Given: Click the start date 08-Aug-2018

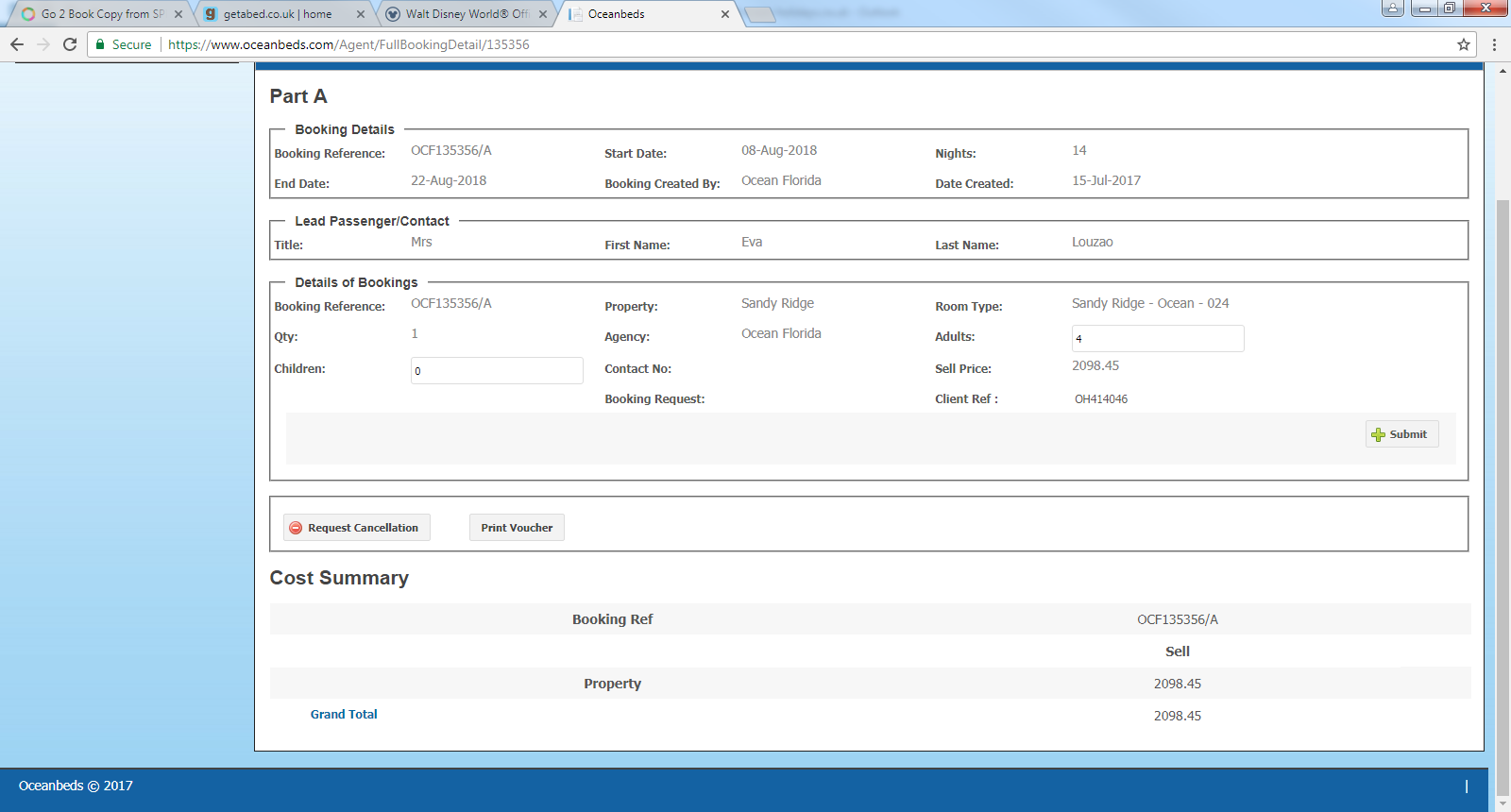Looking at the screenshot, I should 779,150.
